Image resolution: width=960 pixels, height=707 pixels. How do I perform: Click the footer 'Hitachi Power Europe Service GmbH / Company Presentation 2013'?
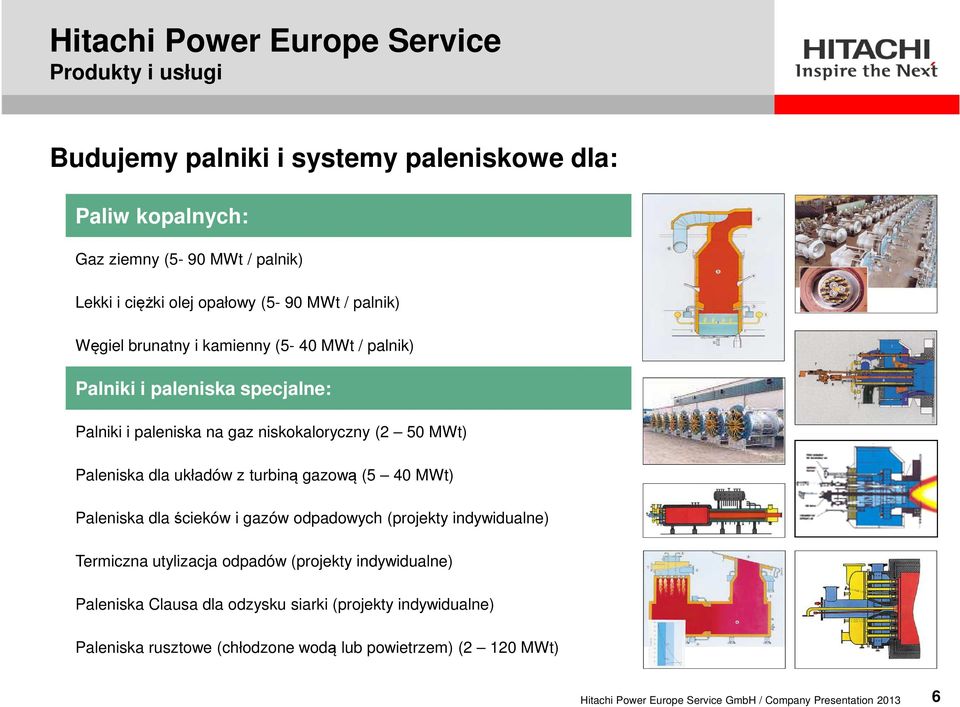tap(740, 700)
